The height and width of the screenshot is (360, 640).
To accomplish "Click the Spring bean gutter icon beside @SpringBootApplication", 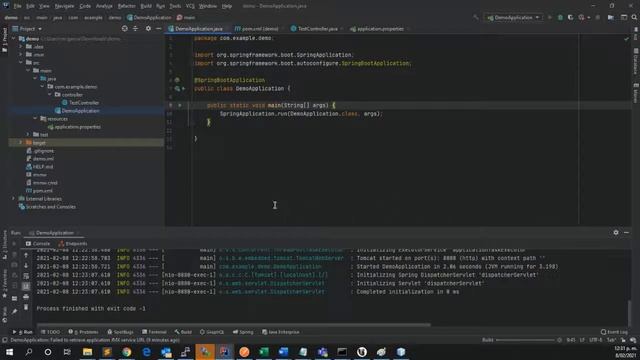I will coord(177,80).
